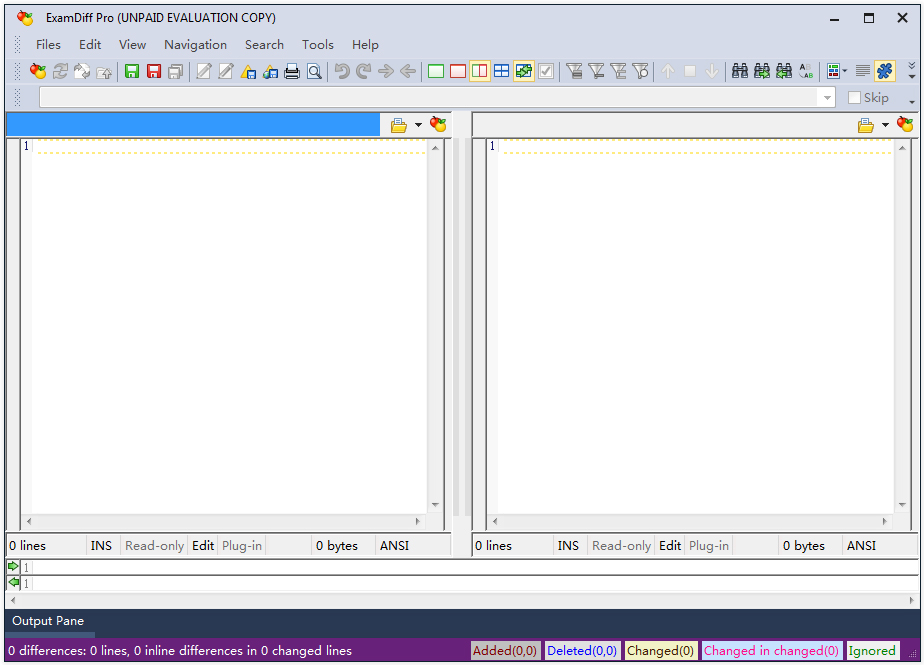The width and height of the screenshot is (924, 665).
Task: Expand the left pane open-file dropdown arrow
Action: coord(419,126)
